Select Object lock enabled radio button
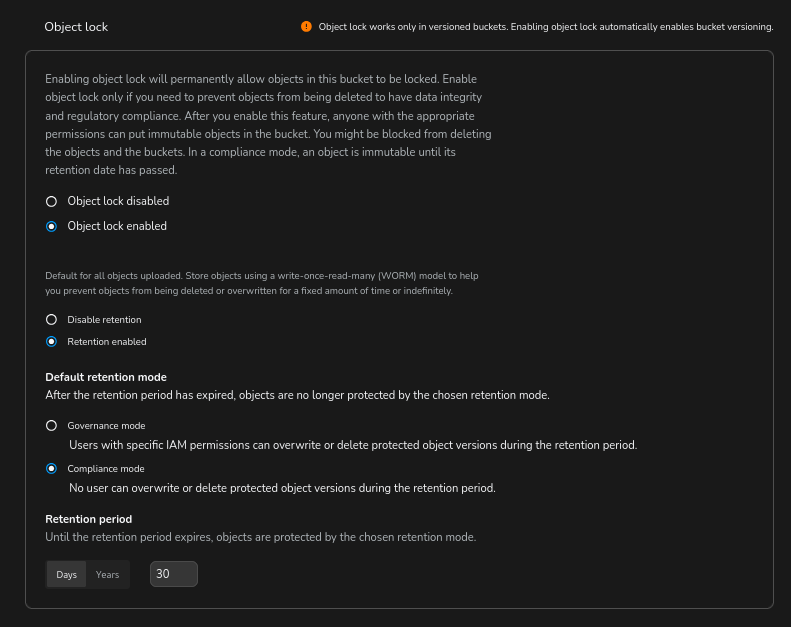Viewport: 791px width, 627px height. [52, 226]
